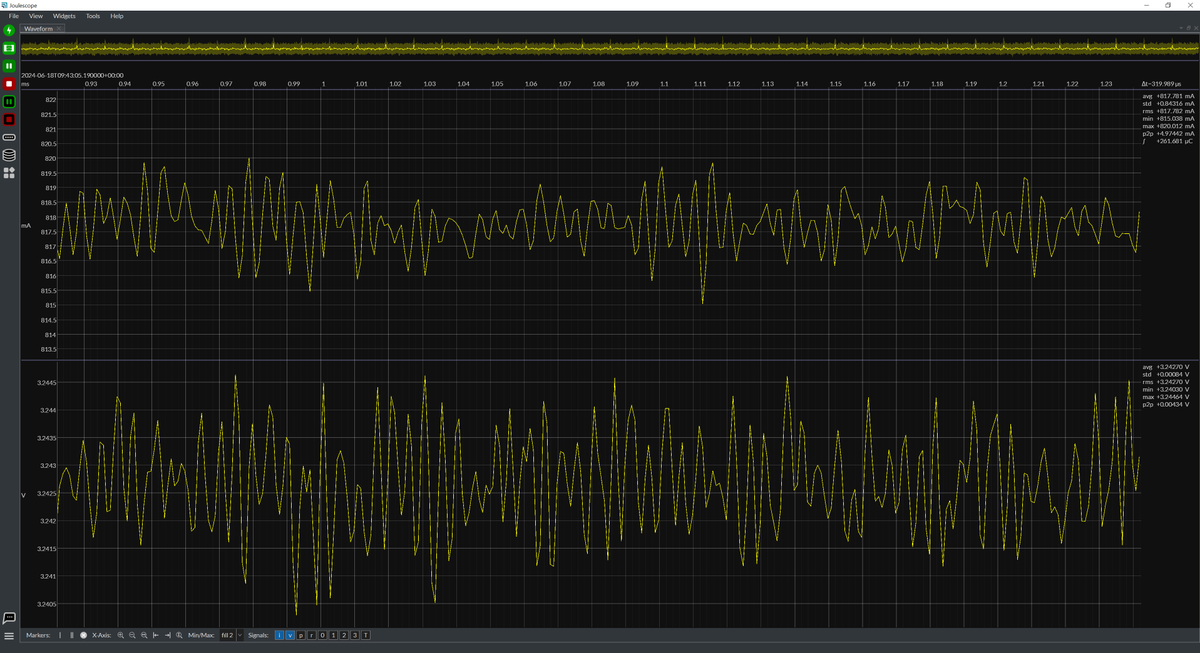Click the current avg +817.781 mA statistic
The width and height of the screenshot is (1200, 653).
[1168, 96]
